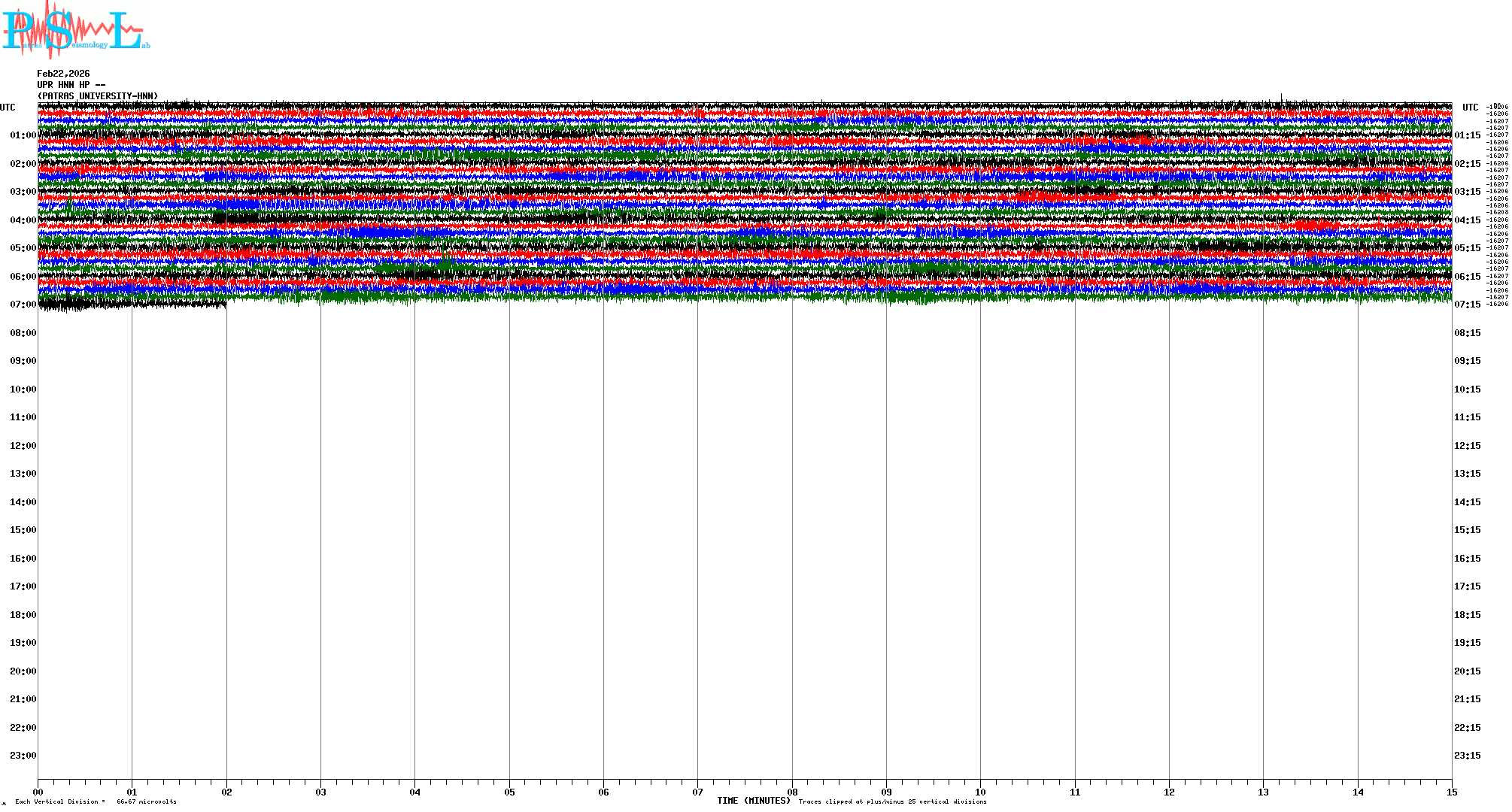Click the 01:00 hour label on left
Image resolution: width=1512 pixels, height=812 pixels.
click(23, 135)
